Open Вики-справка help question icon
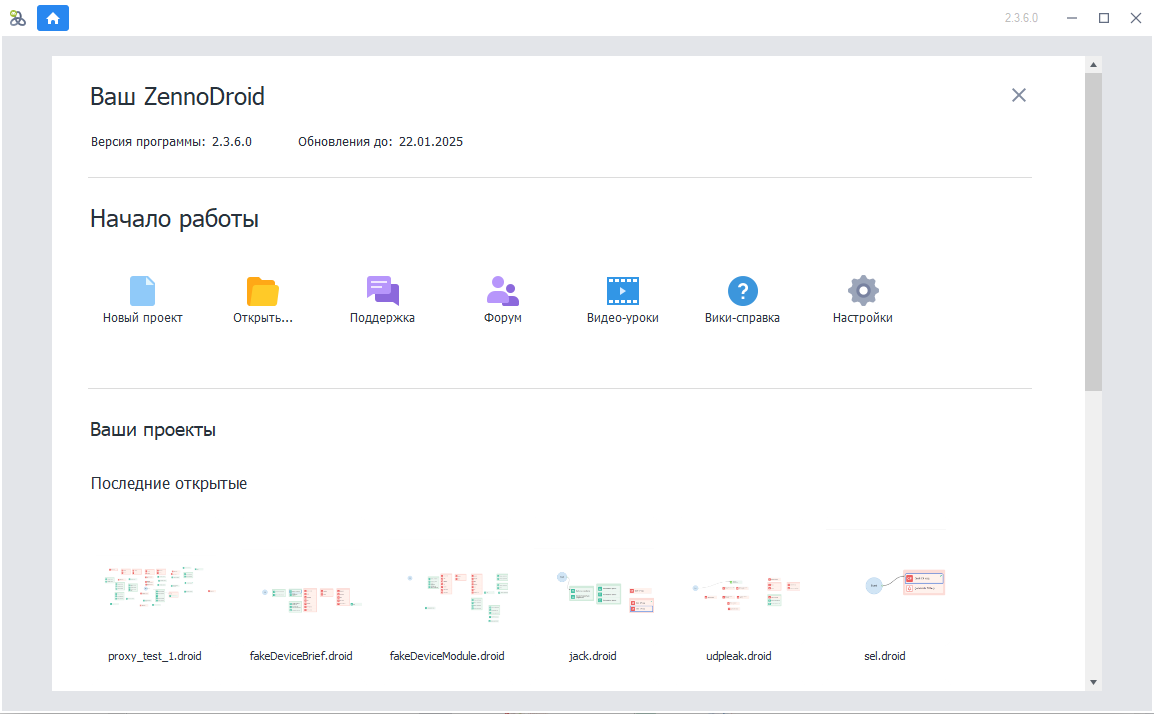The width and height of the screenshot is (1154, 714). click(742, 291)
